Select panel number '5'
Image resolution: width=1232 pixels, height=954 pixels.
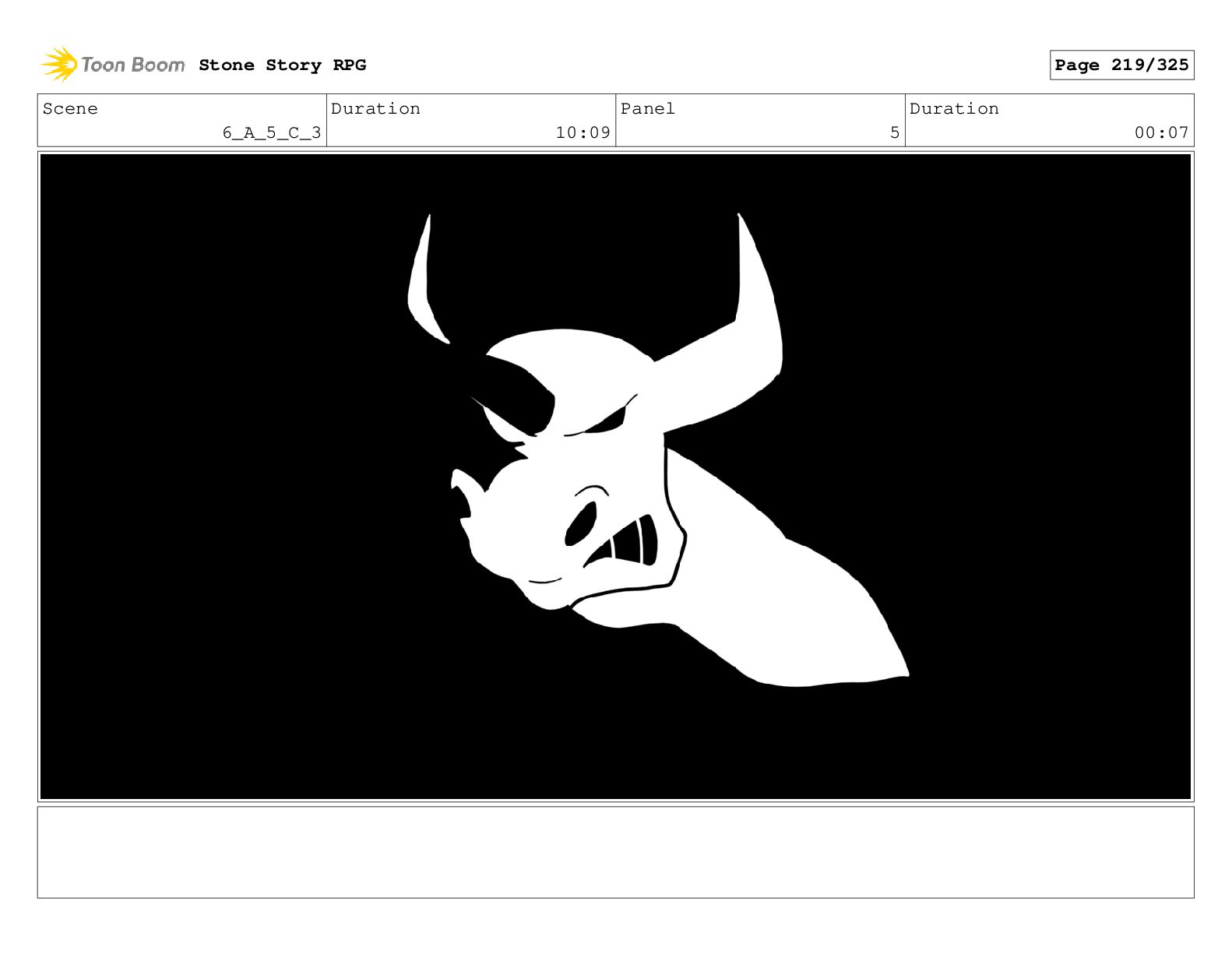pos(895,133)
